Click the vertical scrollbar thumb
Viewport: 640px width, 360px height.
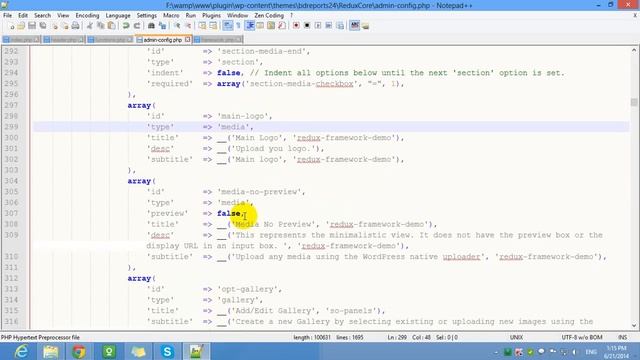pyautogui.click(x=634, y=102)
